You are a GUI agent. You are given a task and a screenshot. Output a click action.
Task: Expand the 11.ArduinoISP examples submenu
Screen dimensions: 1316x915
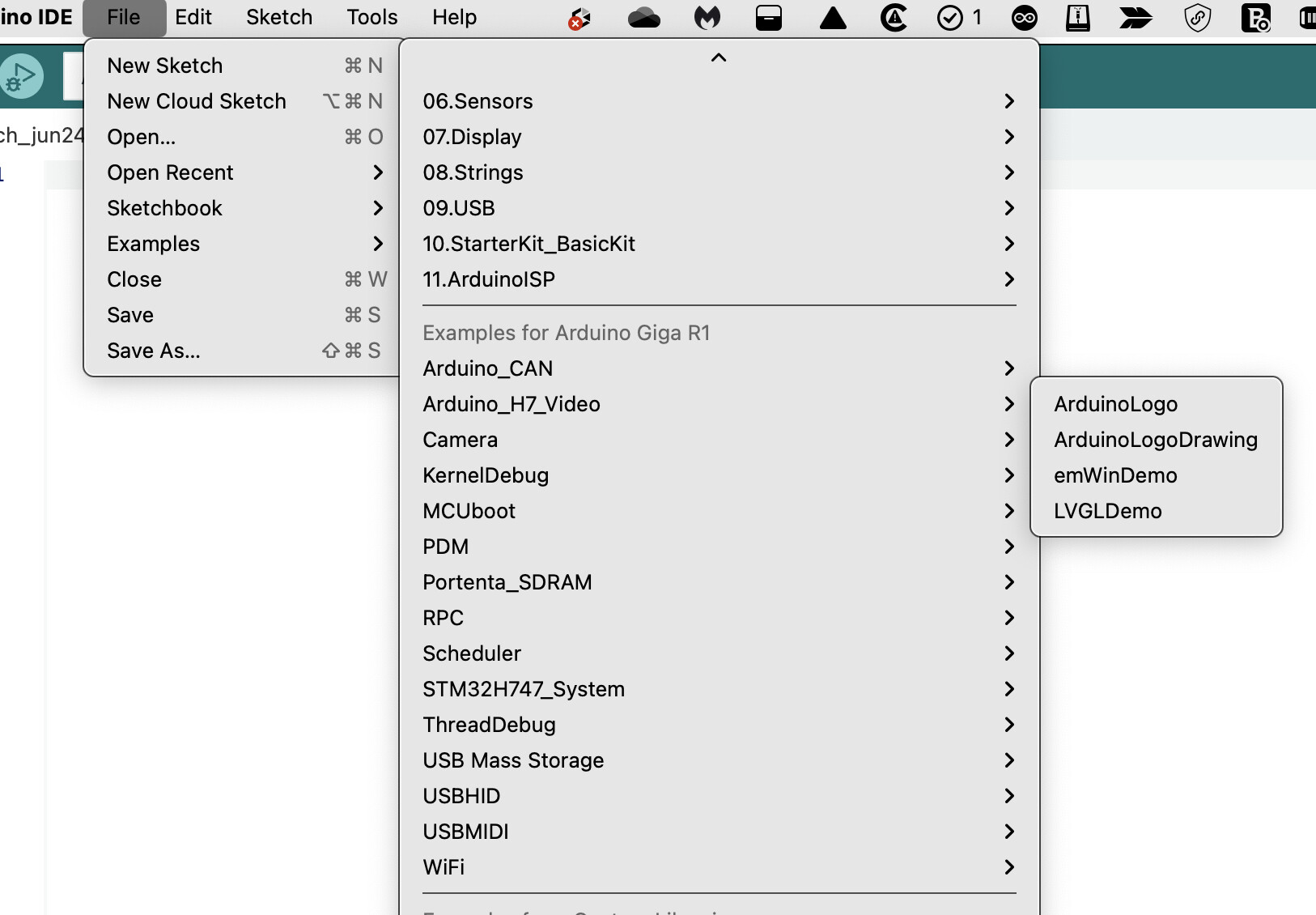pyautogui.click(x=719, y=279)
